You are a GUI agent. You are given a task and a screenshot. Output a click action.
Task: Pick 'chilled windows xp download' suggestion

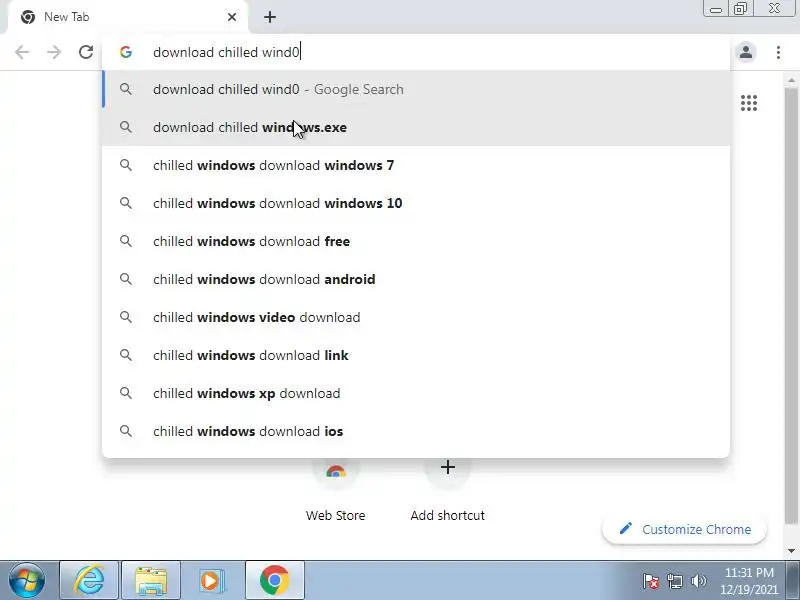[416, 393]
